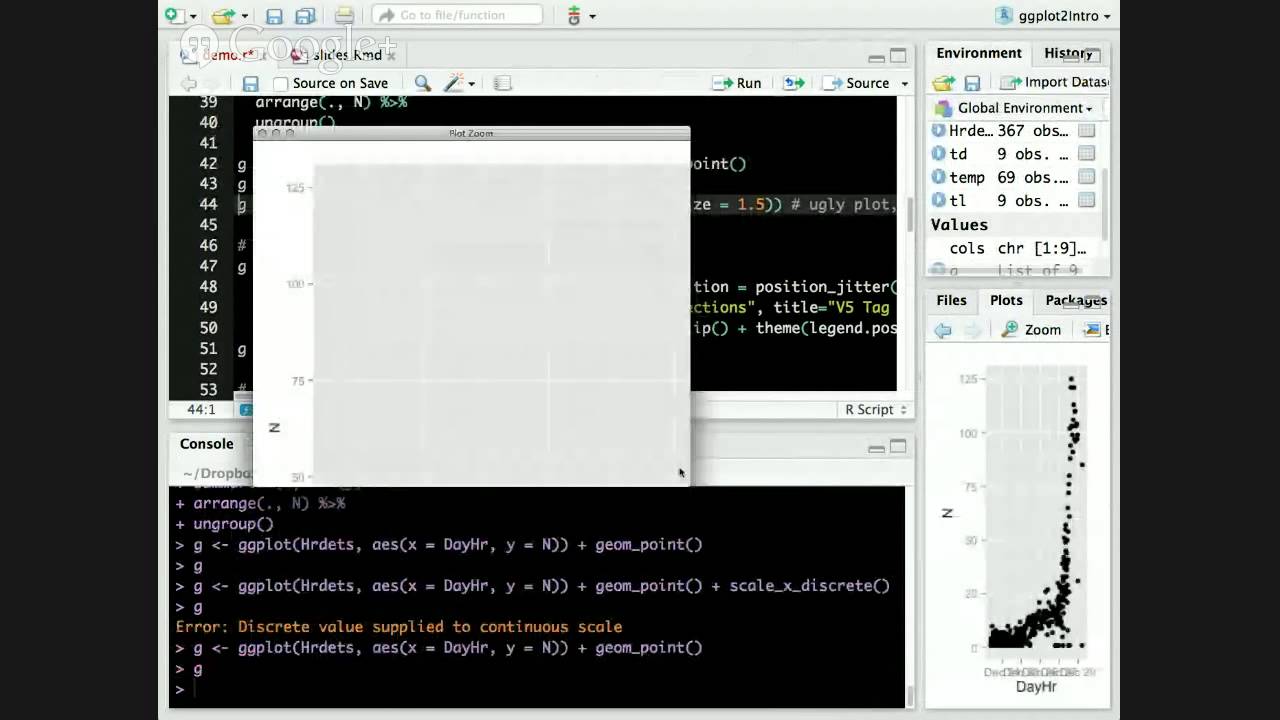
Task: Expand the Hrdets data object
Action: [x=938, y=130]
